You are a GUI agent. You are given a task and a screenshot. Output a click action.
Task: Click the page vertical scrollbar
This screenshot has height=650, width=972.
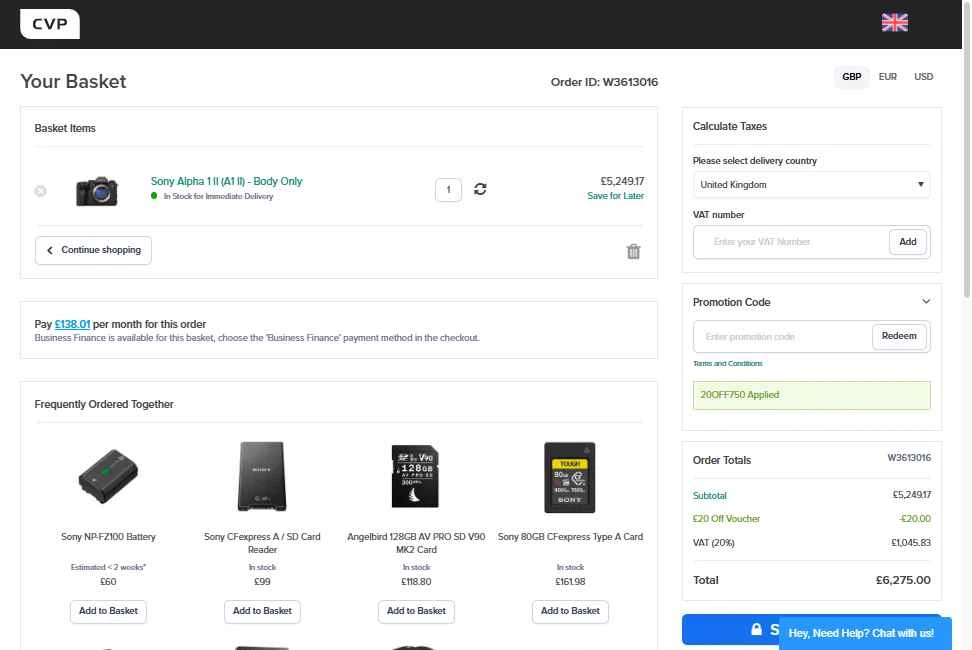coord(967,149)
